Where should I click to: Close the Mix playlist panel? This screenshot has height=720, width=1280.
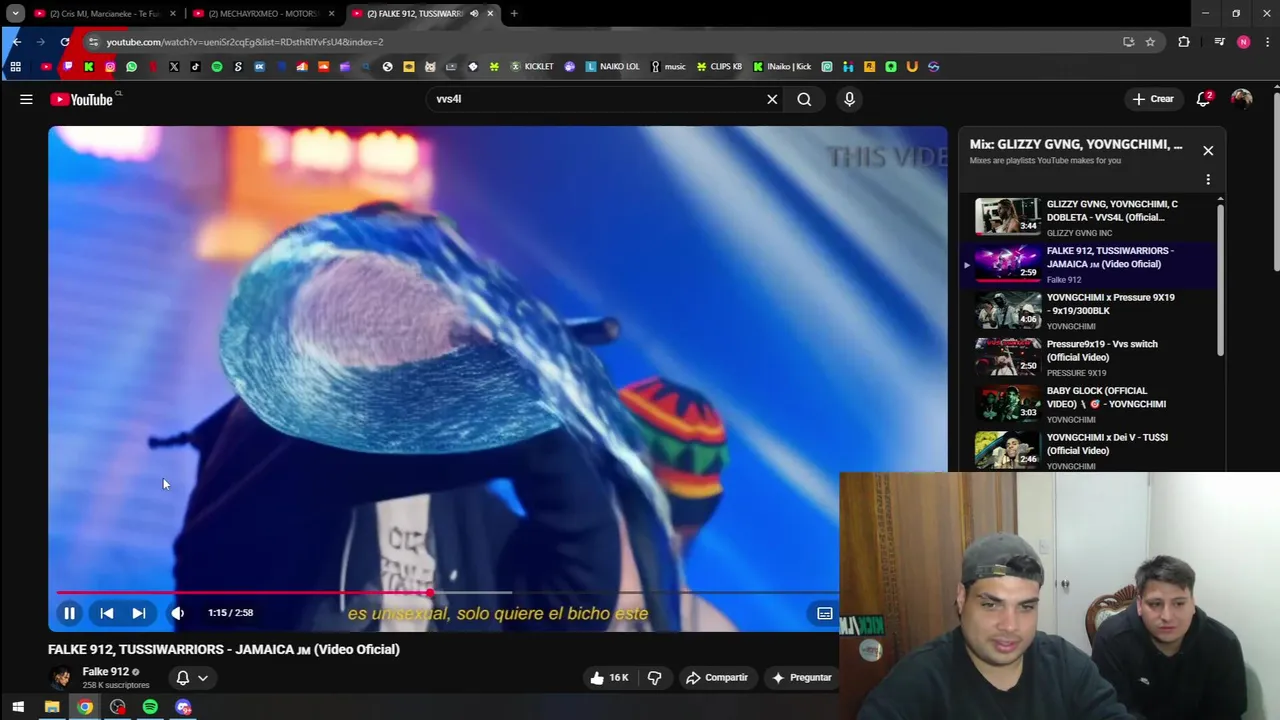(x=1208, y=150)
